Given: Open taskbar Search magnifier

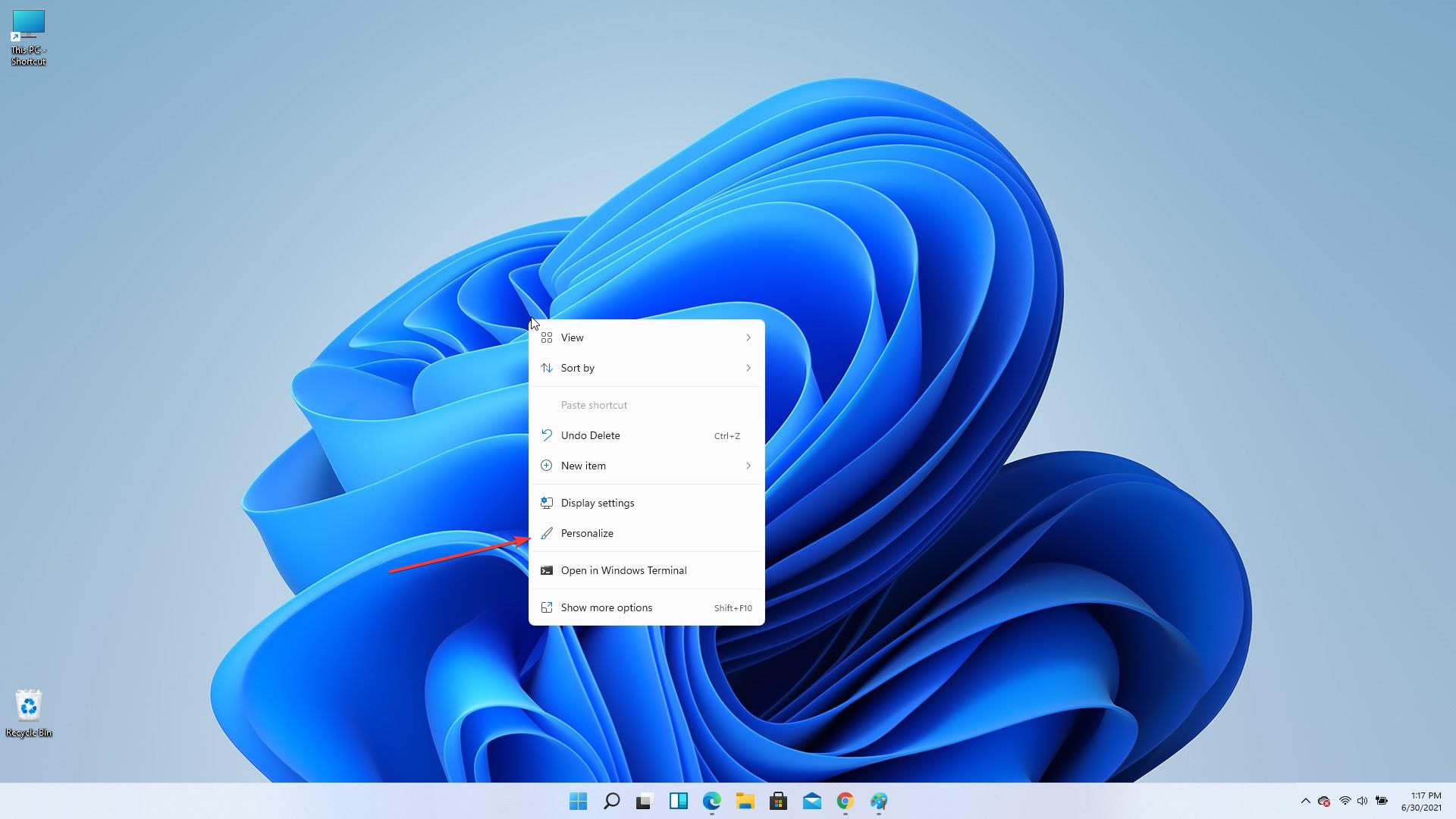Looking at the screenshot, I should point(611,801).
